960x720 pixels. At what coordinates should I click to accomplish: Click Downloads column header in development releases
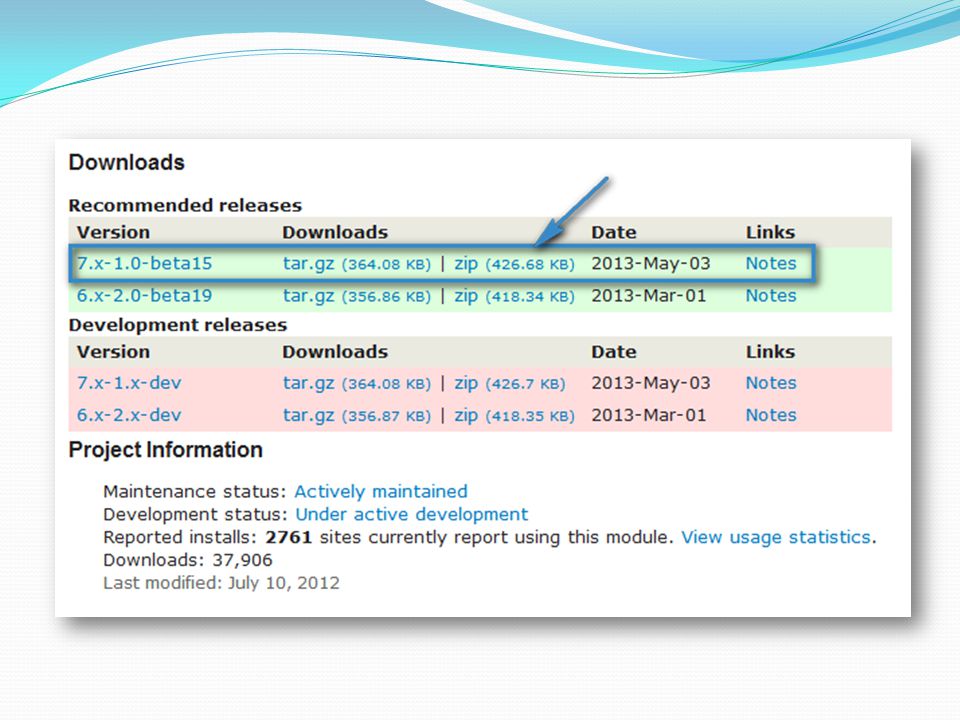(x=335, y=352)
